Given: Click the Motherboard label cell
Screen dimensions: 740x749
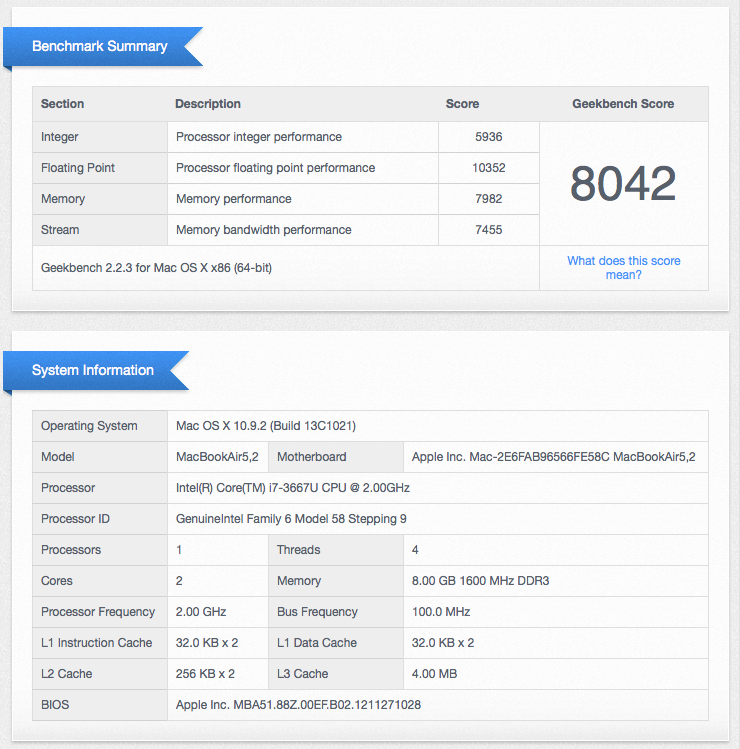Looking at the screenshot, I should pyautogui.click(x=336, y=457).
